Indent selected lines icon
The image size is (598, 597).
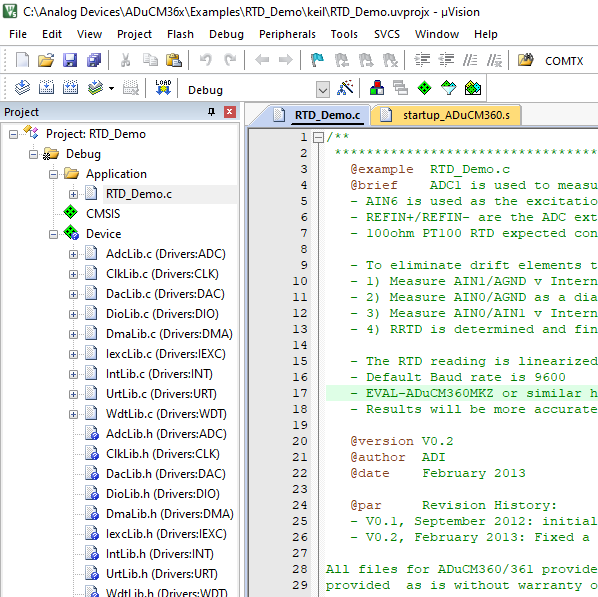pos(422,60)
